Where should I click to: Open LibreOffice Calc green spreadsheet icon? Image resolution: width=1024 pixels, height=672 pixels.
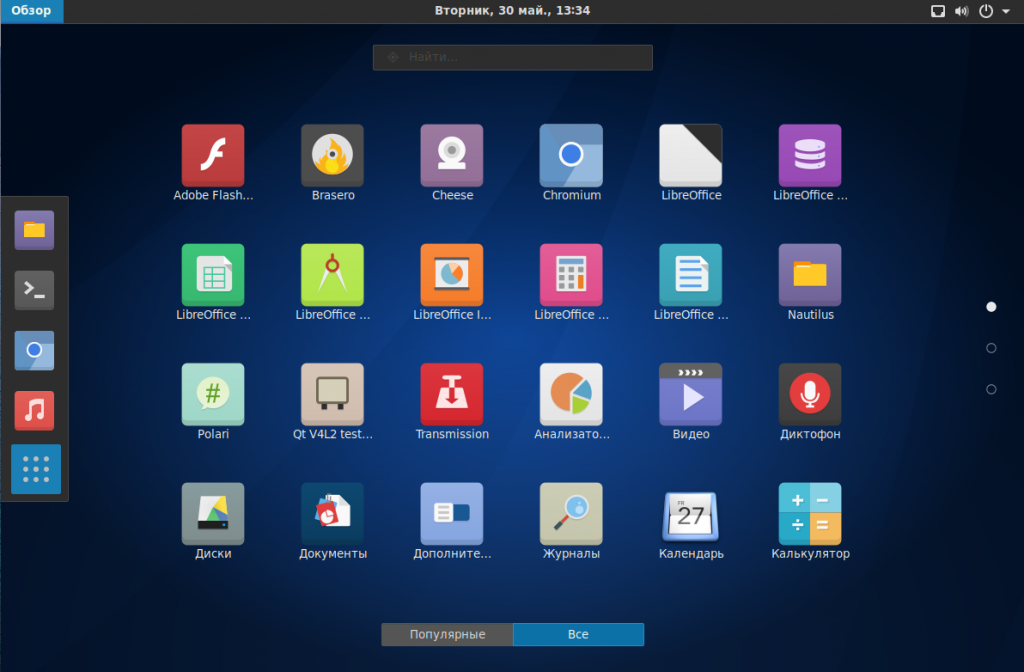click(x=213, y=275)
